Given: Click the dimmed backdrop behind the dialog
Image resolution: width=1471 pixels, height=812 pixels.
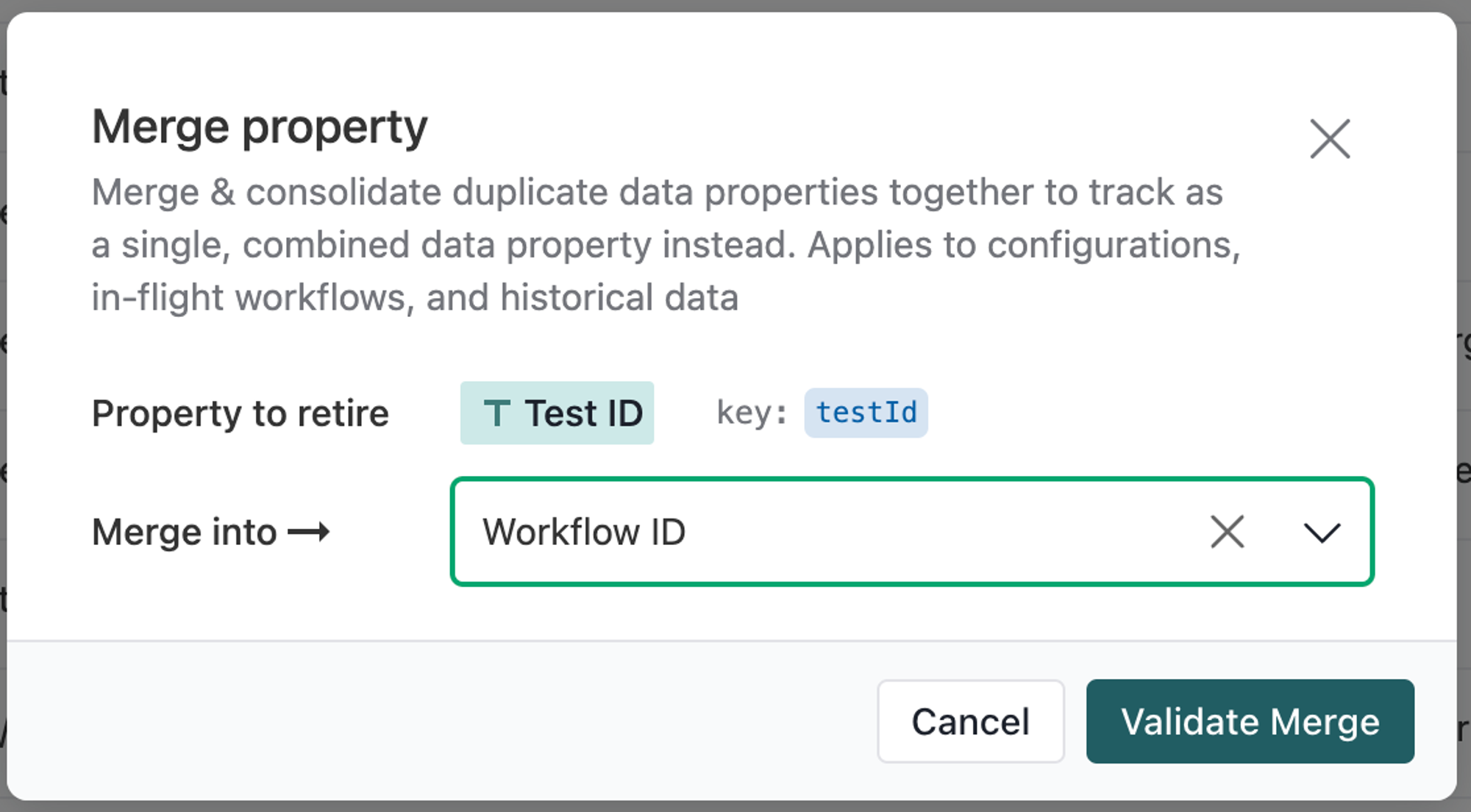Looking at the screenshot, I should point(1465,221).
